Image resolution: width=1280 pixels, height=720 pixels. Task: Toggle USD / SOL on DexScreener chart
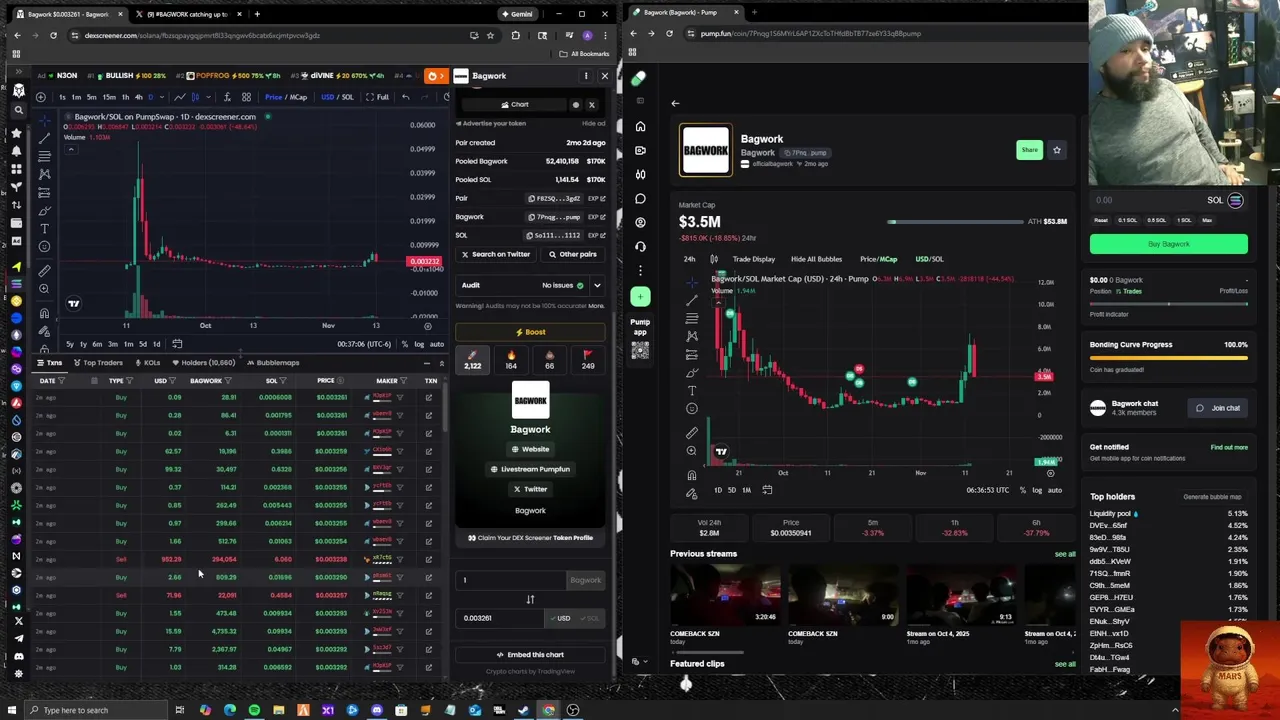tap(337, 97)
